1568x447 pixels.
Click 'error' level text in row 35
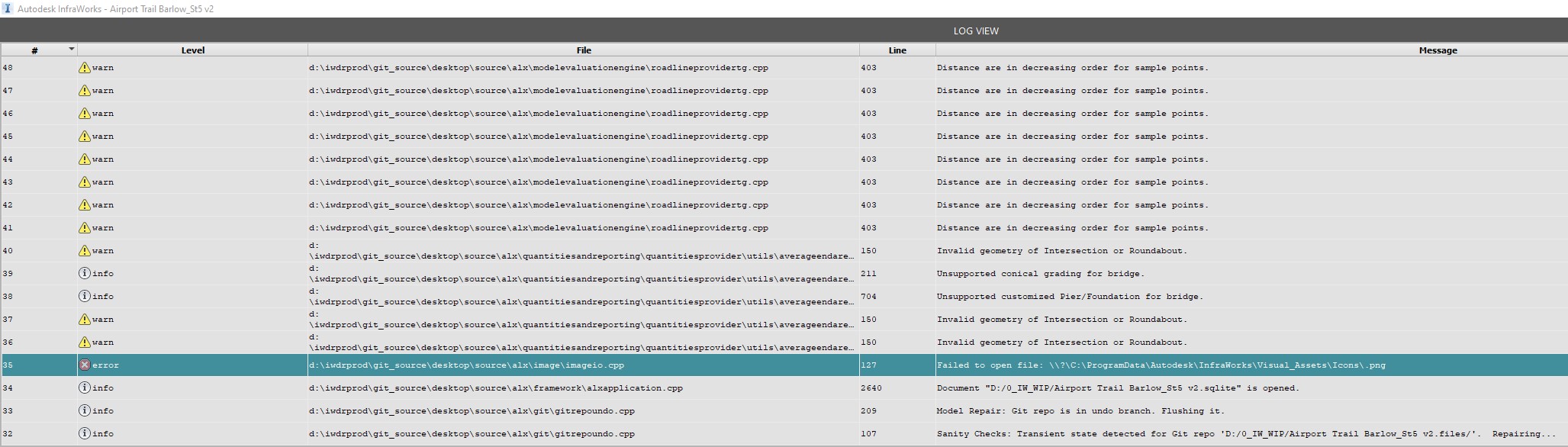click(x=105, y=365)
